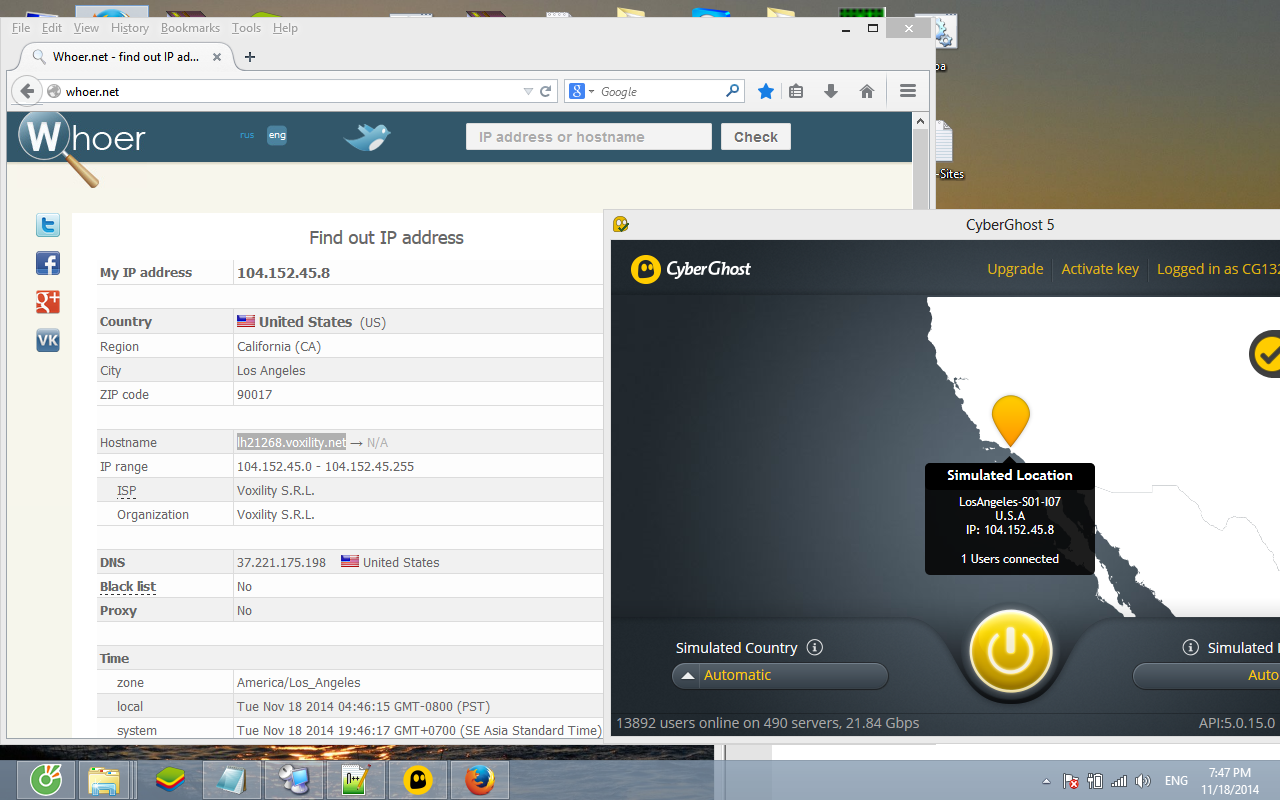This screenshot has height=800, width=1280.
Task: Share the page on VK
Action: coord(48,340)
